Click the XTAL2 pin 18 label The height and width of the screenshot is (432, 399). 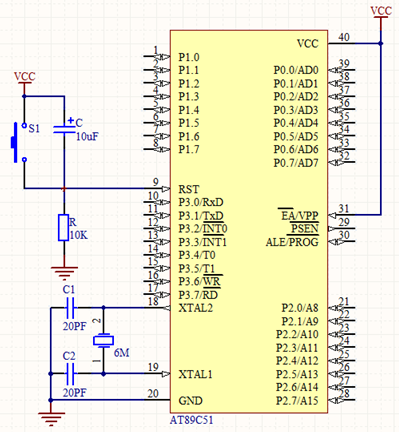tap(195, 308)
